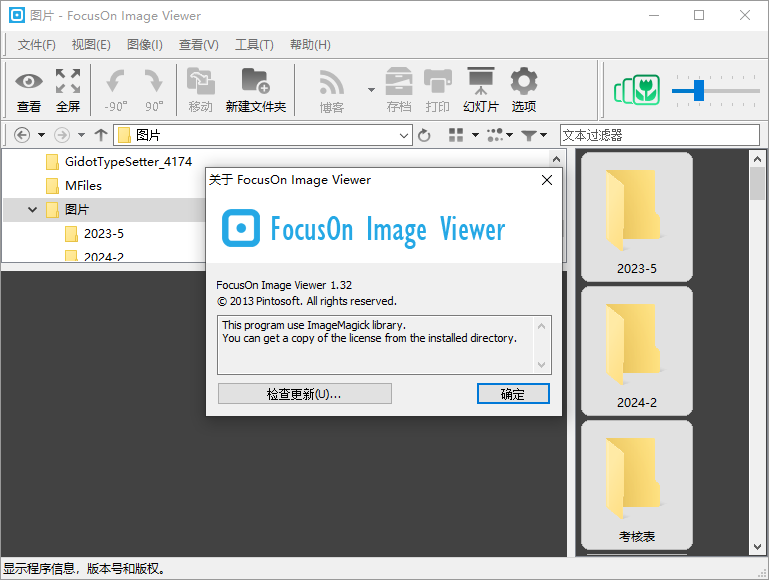The height and width of the screenshot is (580, 769).
Task: Go forward with the right arrow button
Action: coord(62,135)
